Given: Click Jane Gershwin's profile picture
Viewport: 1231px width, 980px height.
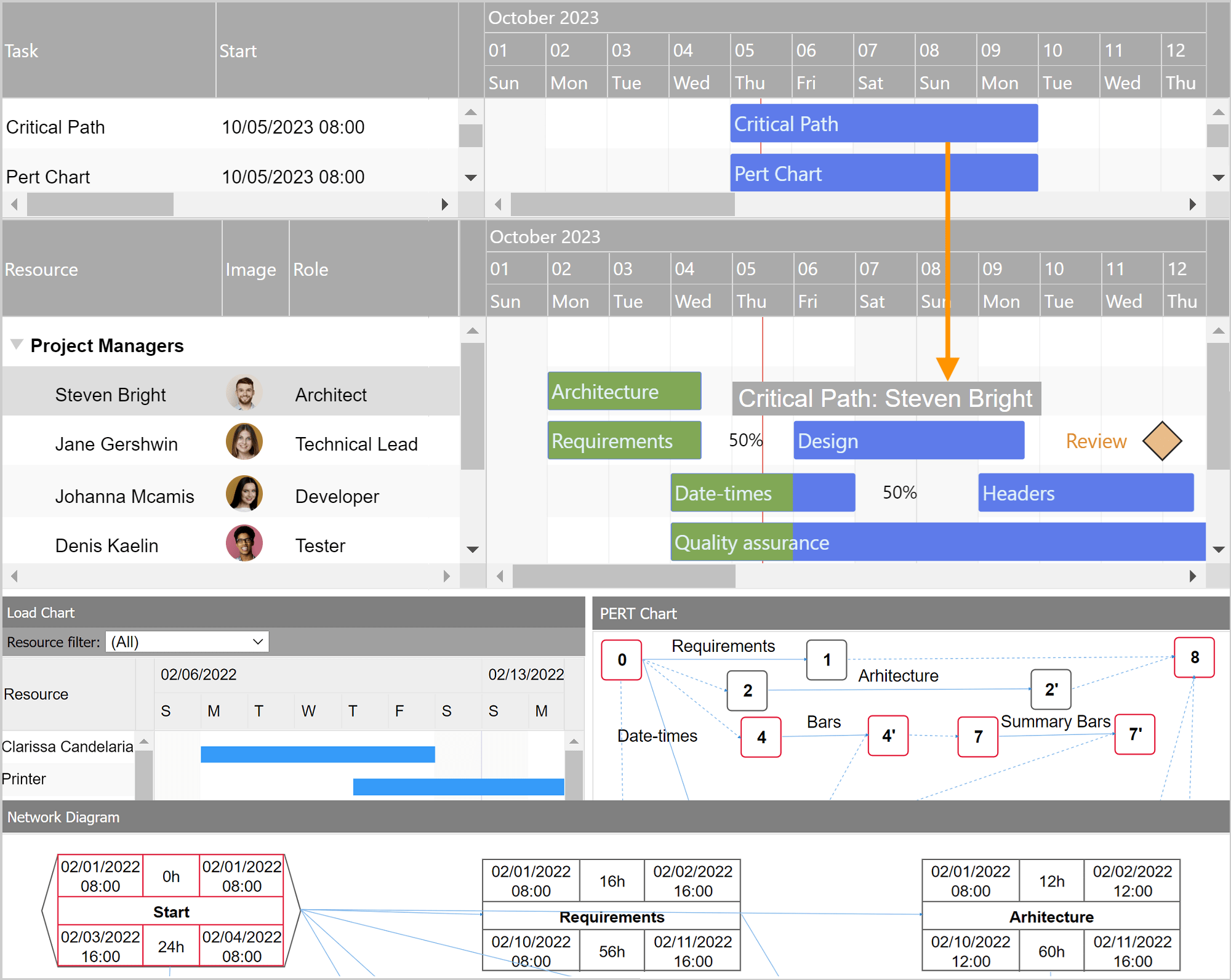Looking at the screenshot, I should coord(244,441).
